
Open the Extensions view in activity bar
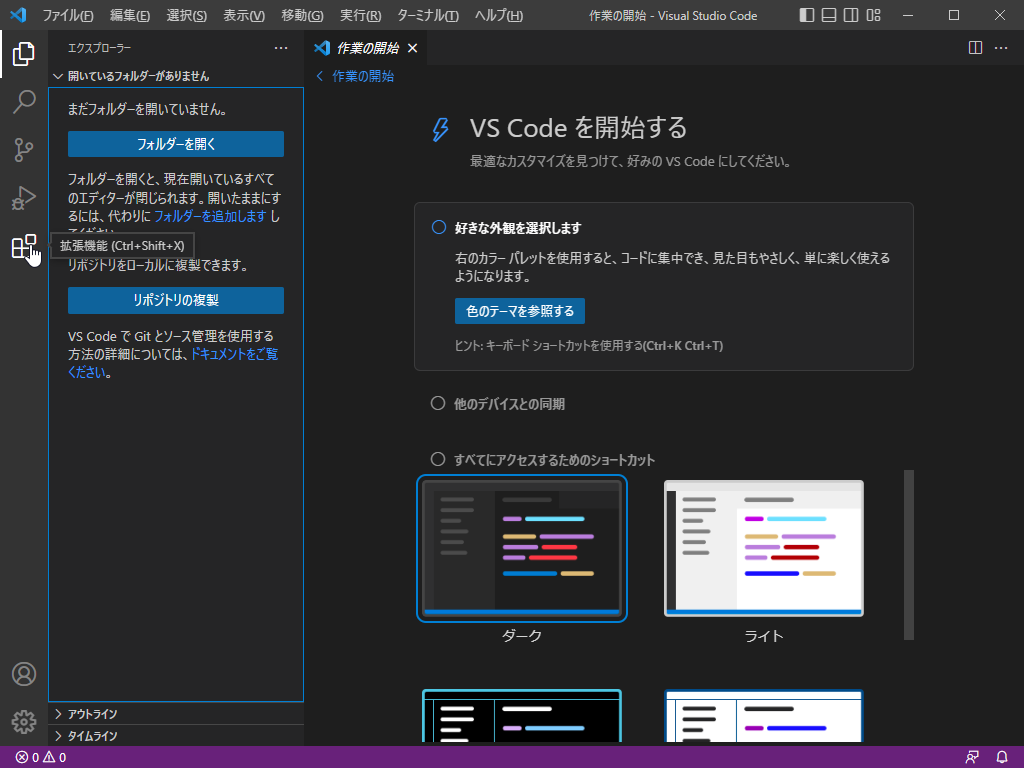click(24, 247)
